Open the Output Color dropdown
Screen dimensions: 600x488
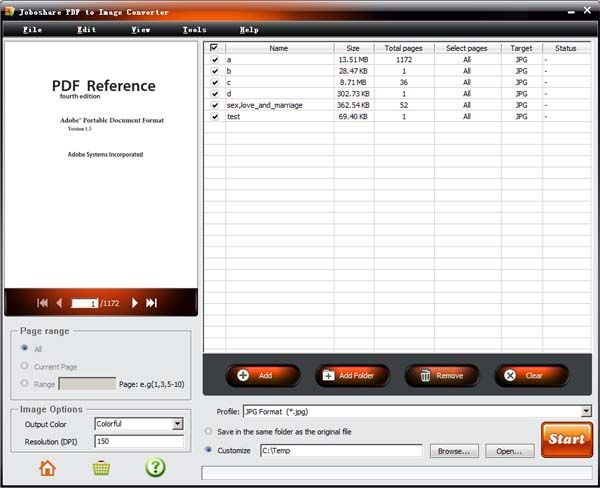(x=177, y=424)
